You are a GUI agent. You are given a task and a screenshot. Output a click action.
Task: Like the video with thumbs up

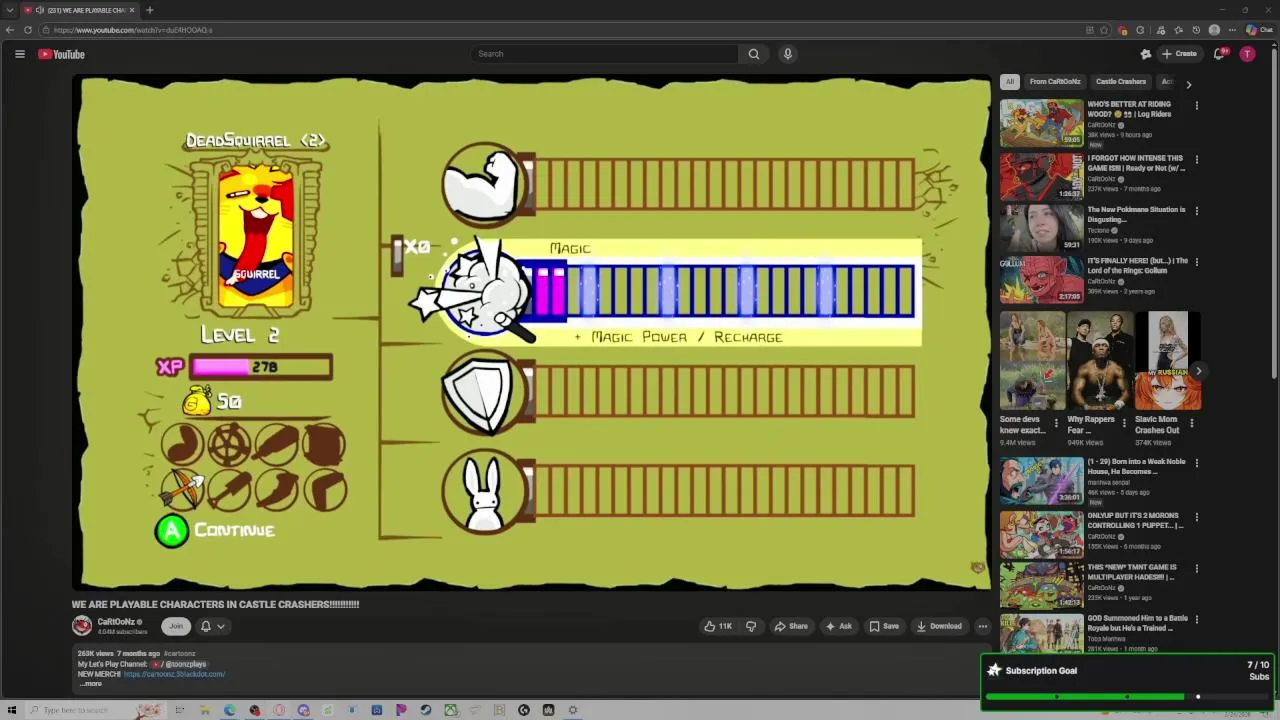(718, 626)
